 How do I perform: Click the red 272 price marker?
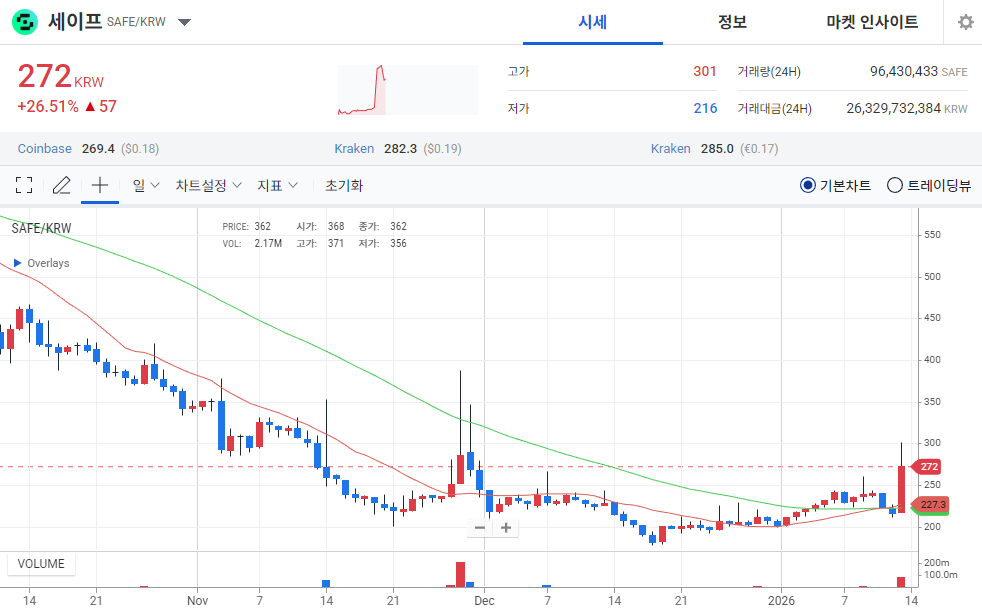(x=927, y=466)
